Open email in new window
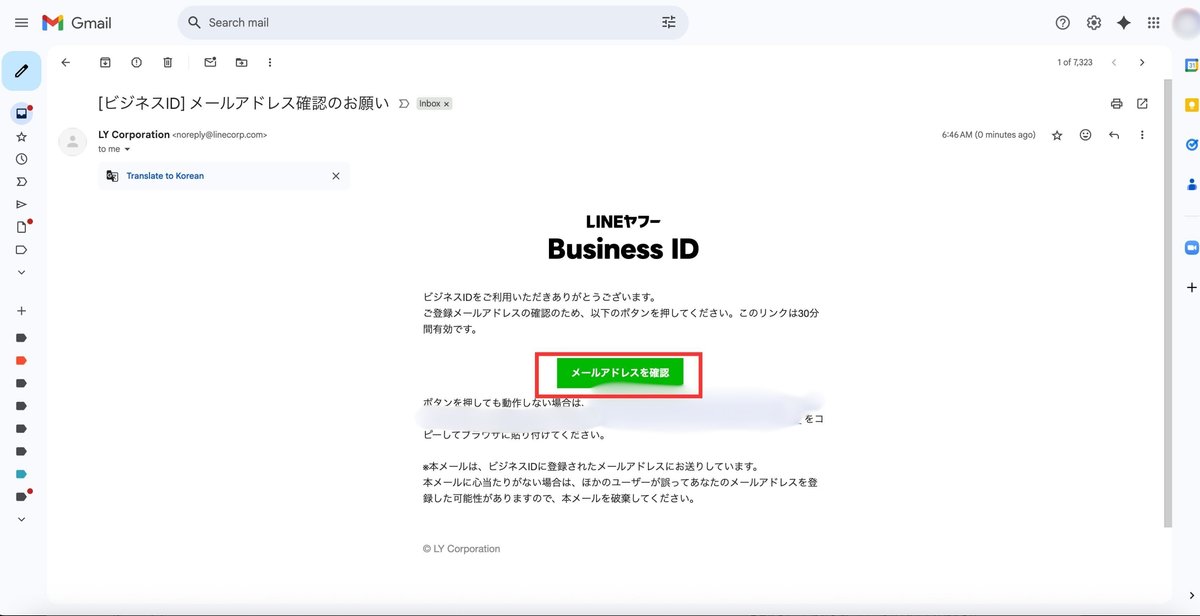 (1142, 103)
